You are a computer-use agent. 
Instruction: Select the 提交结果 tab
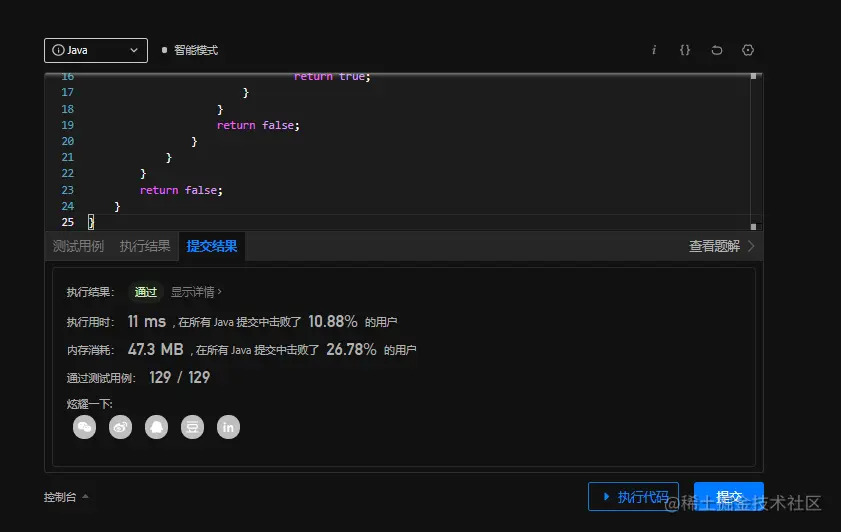[212, 246]
